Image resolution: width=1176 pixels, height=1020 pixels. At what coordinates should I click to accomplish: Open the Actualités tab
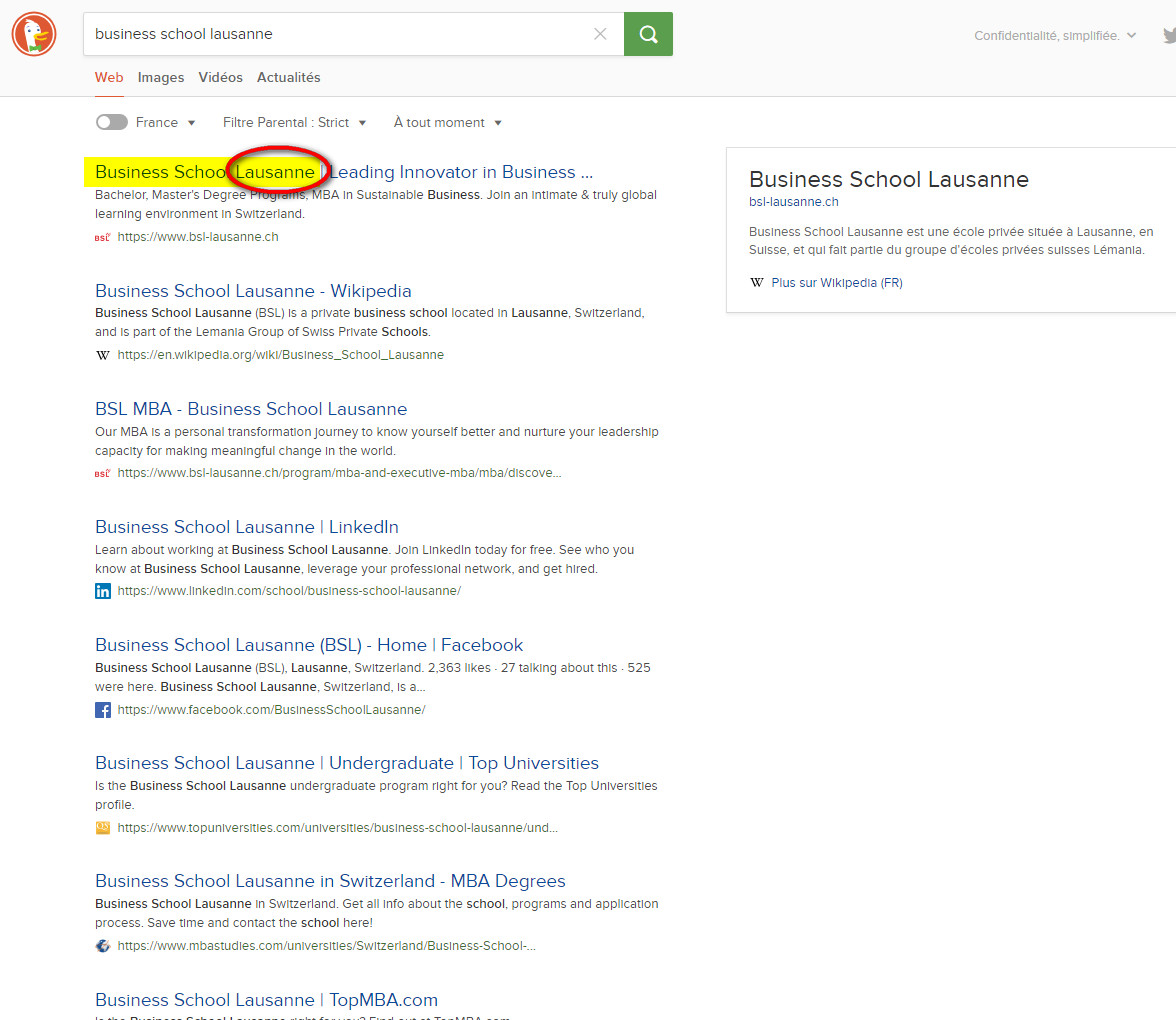(288, 77)
